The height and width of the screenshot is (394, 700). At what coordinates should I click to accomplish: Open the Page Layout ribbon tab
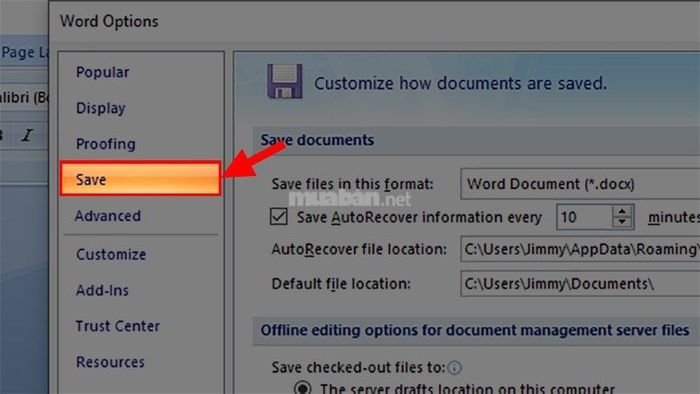click(x=25, y=52)
